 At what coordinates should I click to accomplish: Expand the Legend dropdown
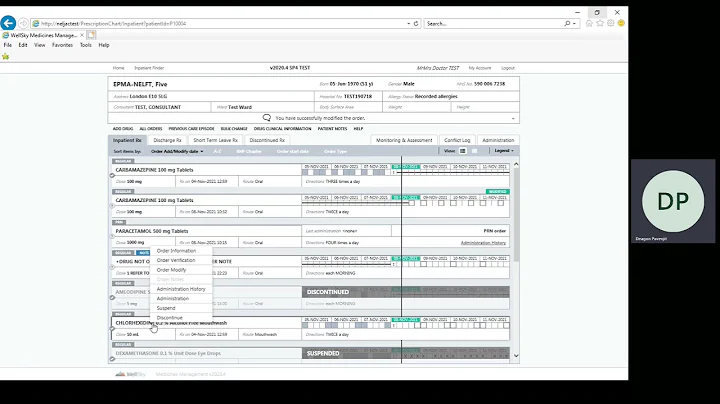(x=504, y=151)
